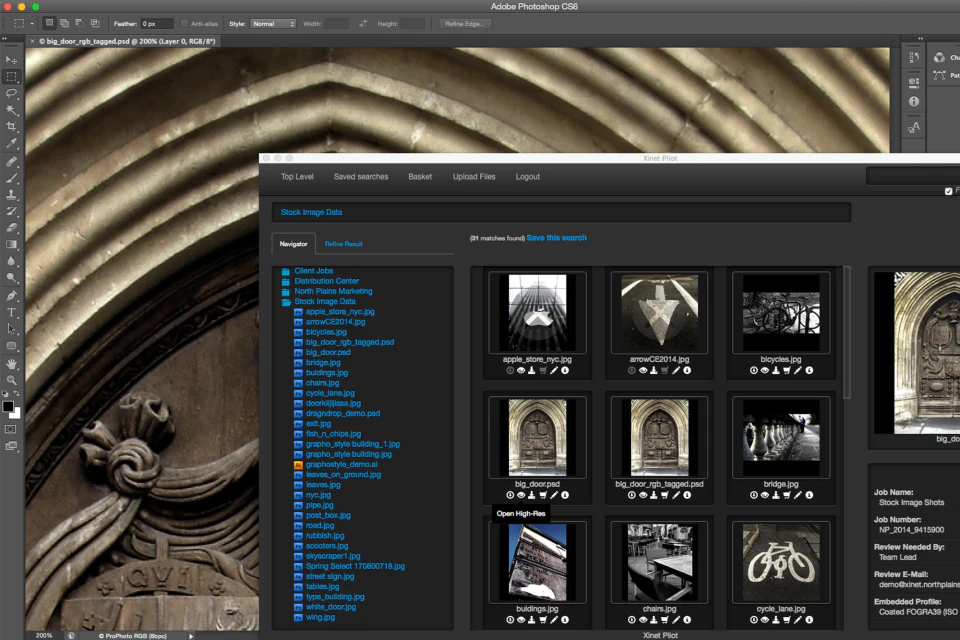The image size is (960, 640).
Task: Select the Eyedropper tool
Action: click(x=11, y=143)
